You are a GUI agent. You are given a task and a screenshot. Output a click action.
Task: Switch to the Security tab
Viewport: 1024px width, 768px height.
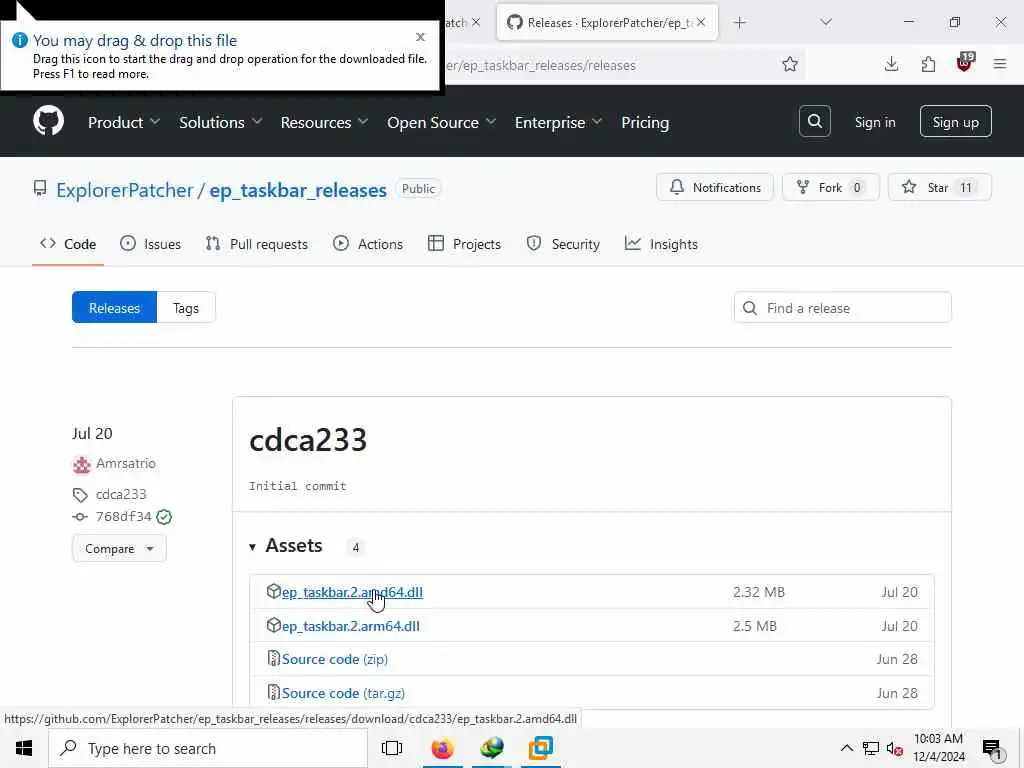pyautogui.click(x=563, y=244)
